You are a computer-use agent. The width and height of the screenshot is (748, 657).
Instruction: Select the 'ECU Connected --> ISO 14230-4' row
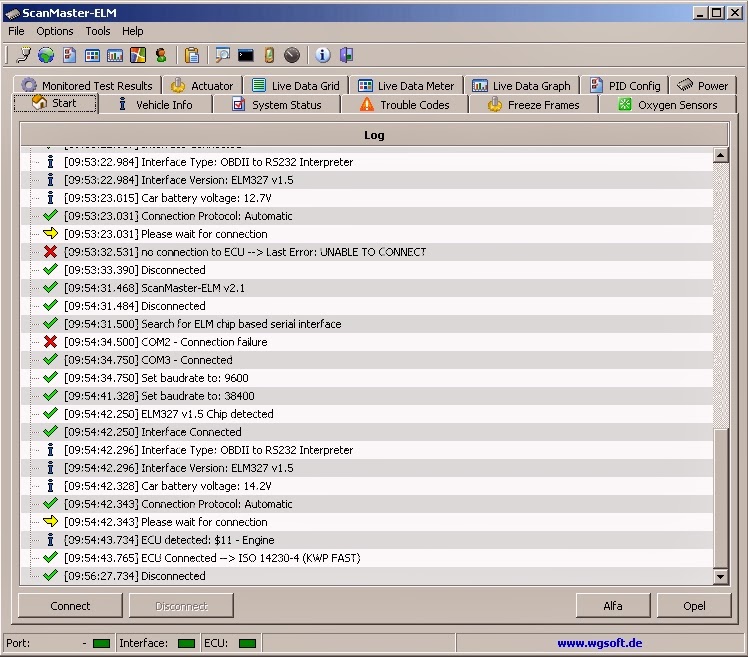coord(366,558)
